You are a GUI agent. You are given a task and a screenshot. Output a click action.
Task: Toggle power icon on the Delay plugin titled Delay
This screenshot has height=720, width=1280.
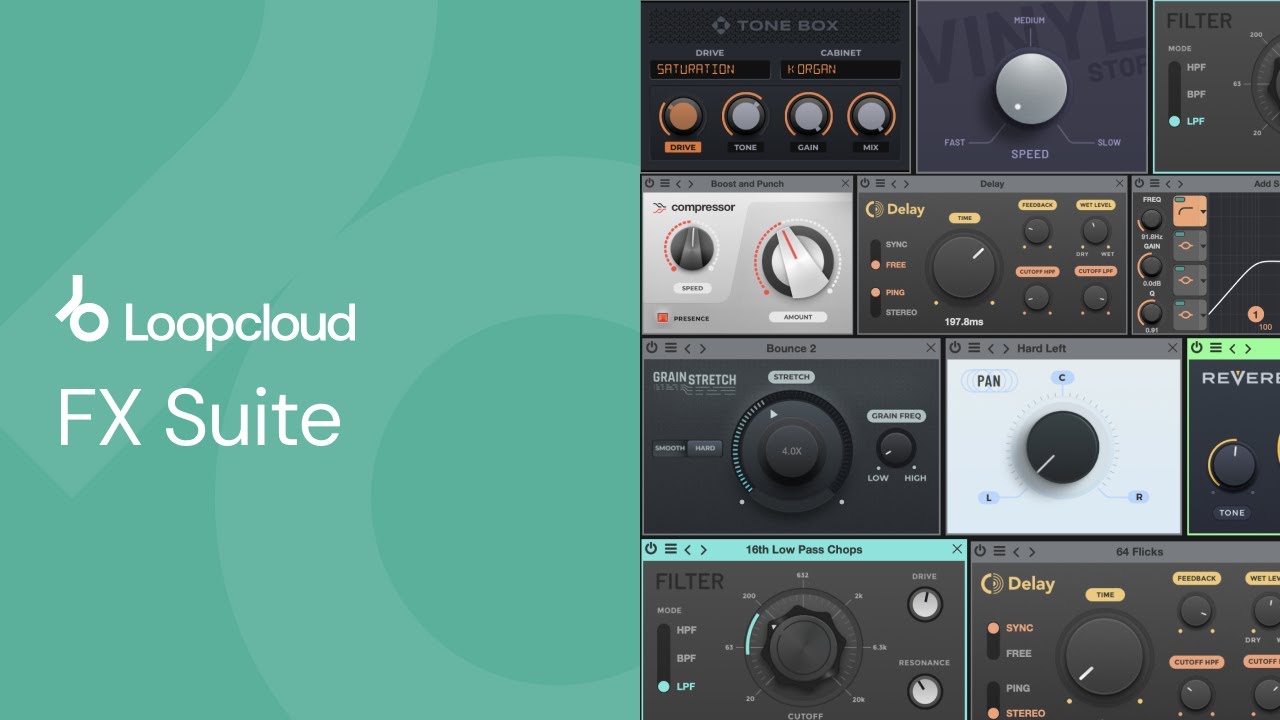point(865,184)
